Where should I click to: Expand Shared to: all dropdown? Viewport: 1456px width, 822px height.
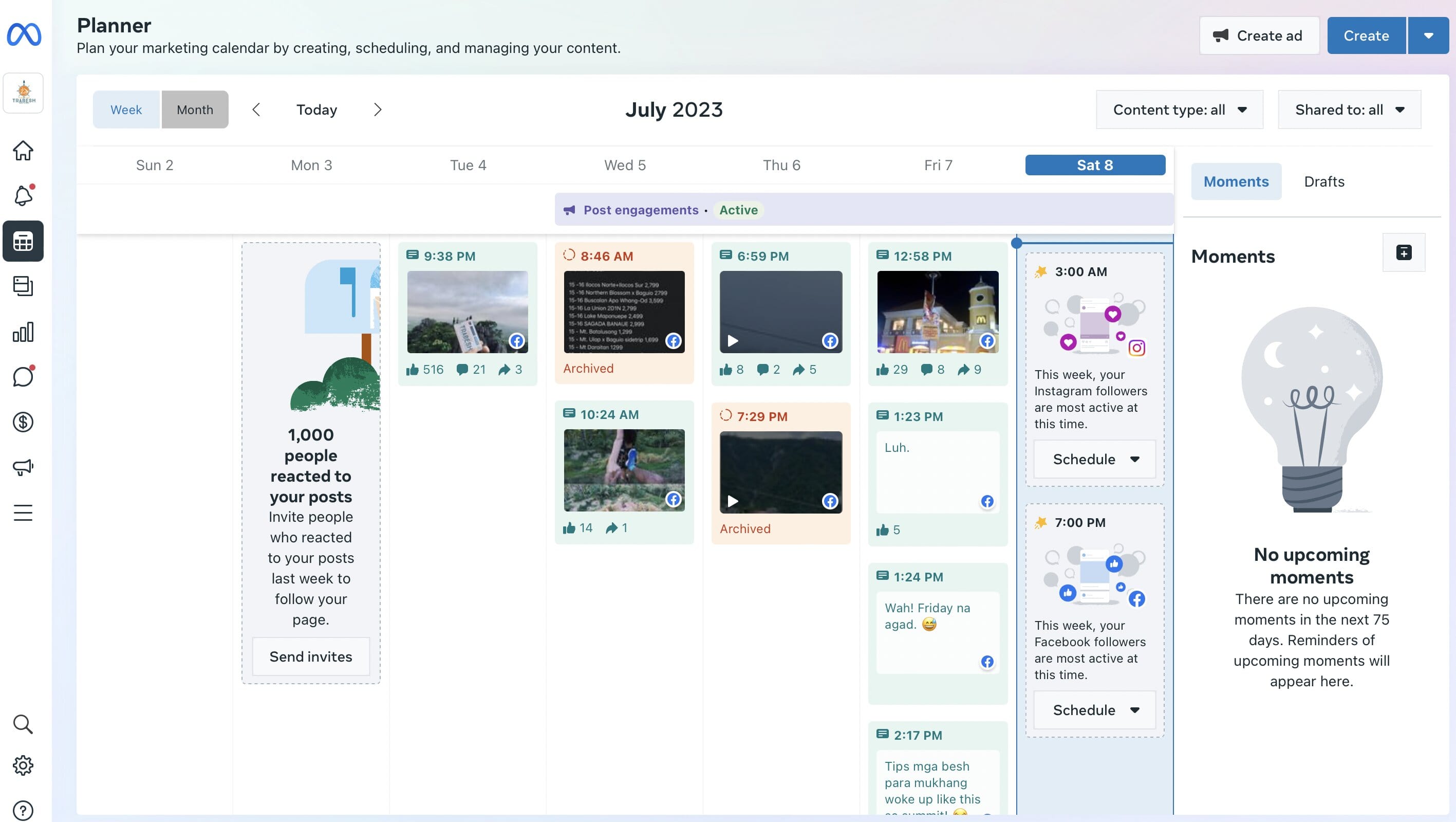click(x=1349, y=109)
